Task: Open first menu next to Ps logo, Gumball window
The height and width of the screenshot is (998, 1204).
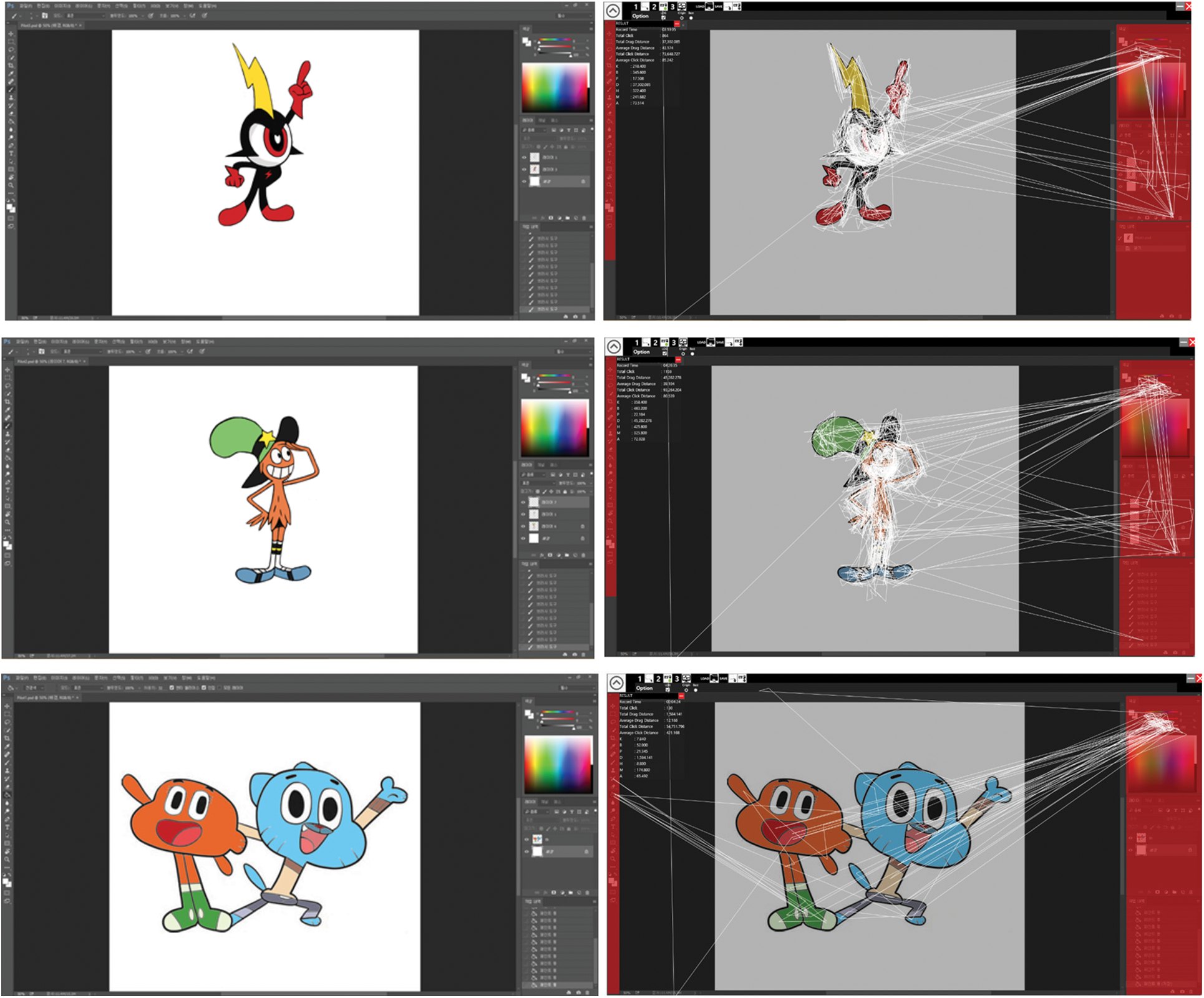Action: point(21,677)
